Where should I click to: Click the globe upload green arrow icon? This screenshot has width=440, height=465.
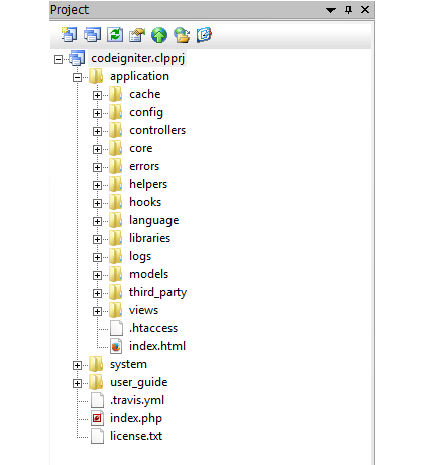[x=159, y=35]
